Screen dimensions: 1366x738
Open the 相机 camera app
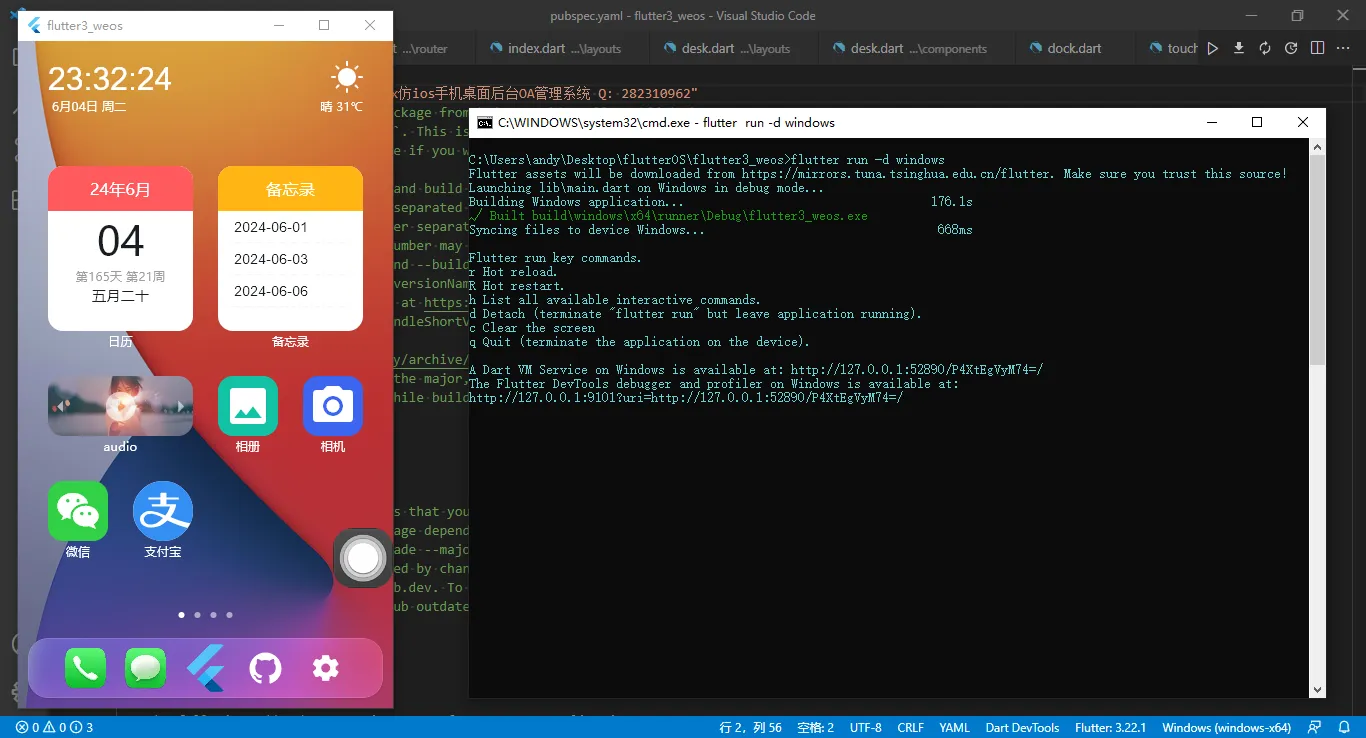[x=333, y=406]
